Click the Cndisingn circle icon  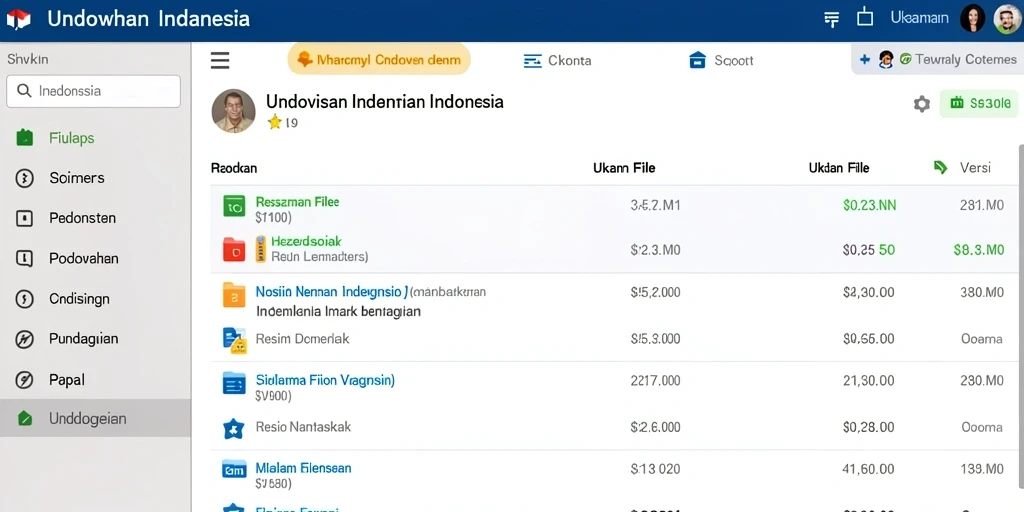(24, 299)
